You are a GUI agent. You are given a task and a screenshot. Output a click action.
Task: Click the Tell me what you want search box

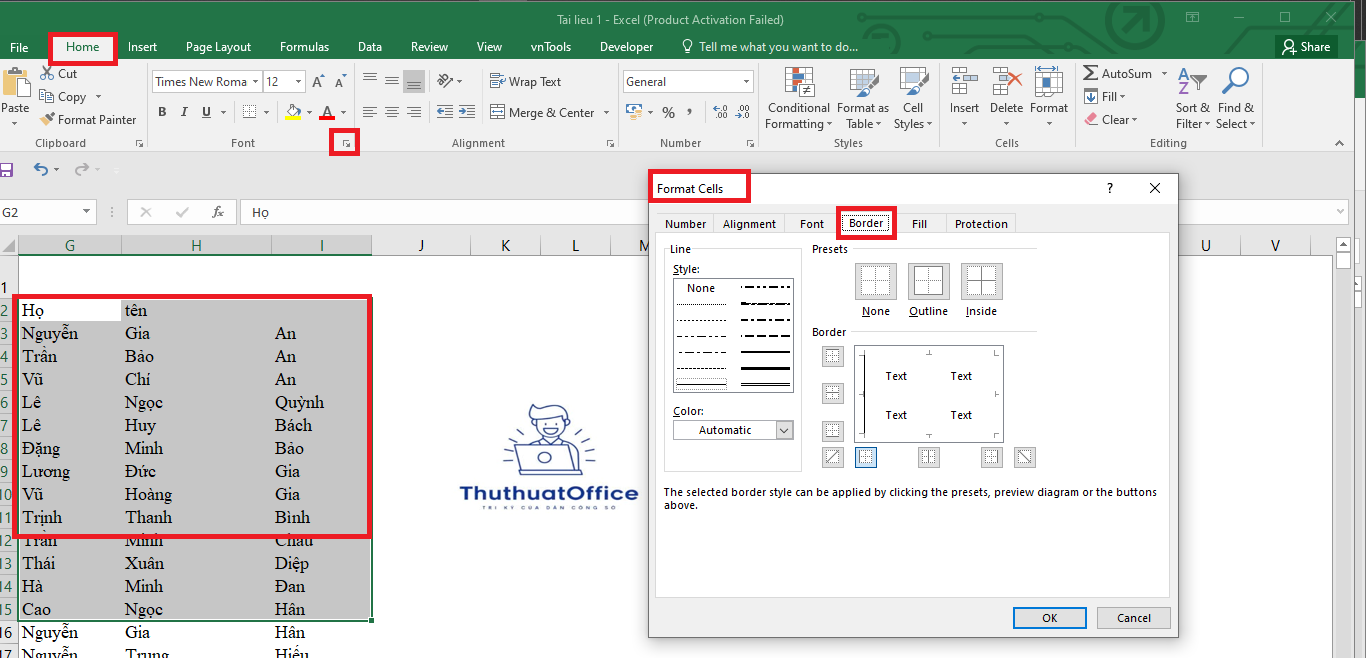pos(769,47)
